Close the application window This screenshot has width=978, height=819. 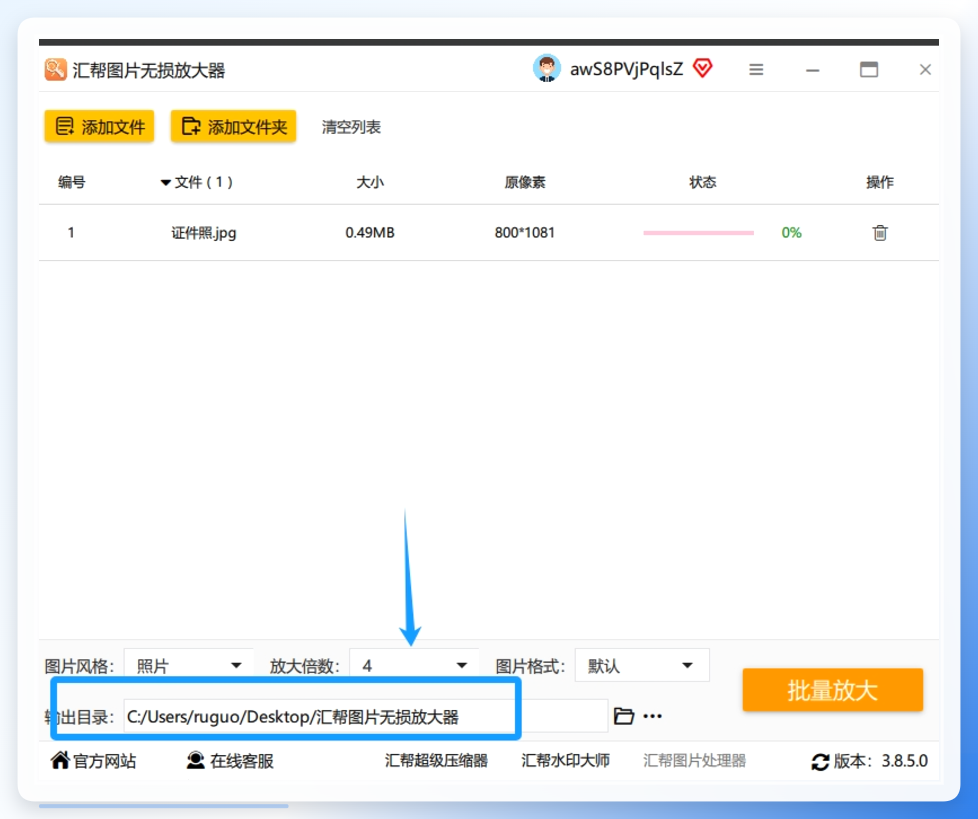coord(925,69)
